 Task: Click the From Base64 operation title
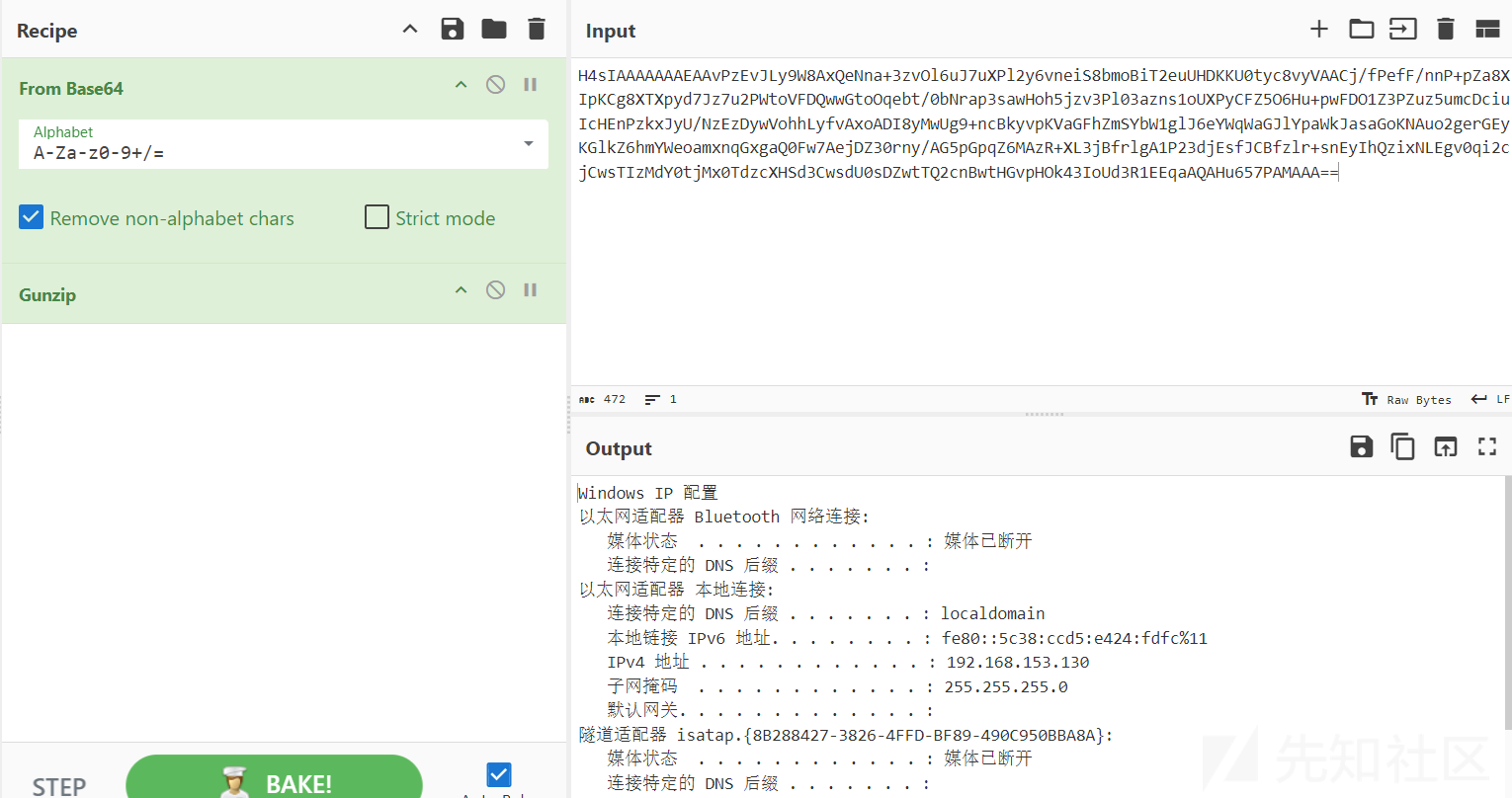click(x=71, y=88)
